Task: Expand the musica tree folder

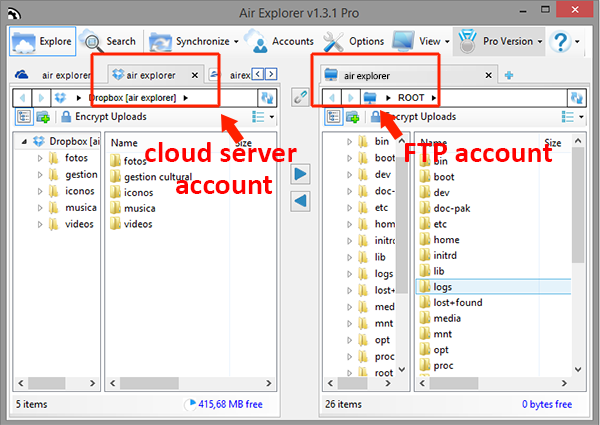Action: [x=40, y=208]
